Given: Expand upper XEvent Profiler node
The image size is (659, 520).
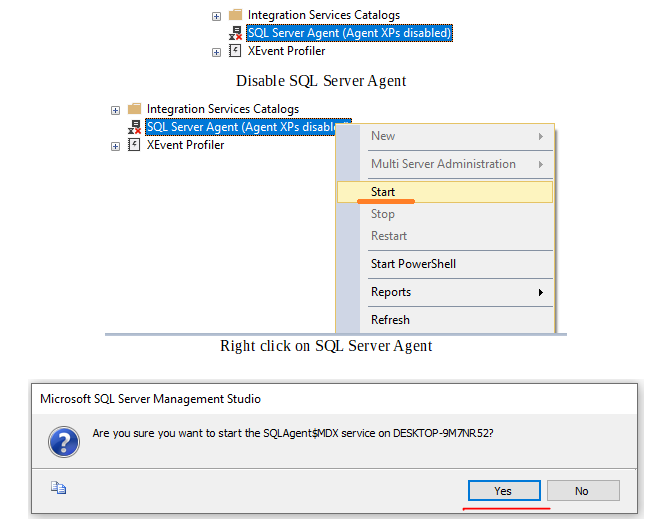Looking at the screenshot, I should coord(216,53).
